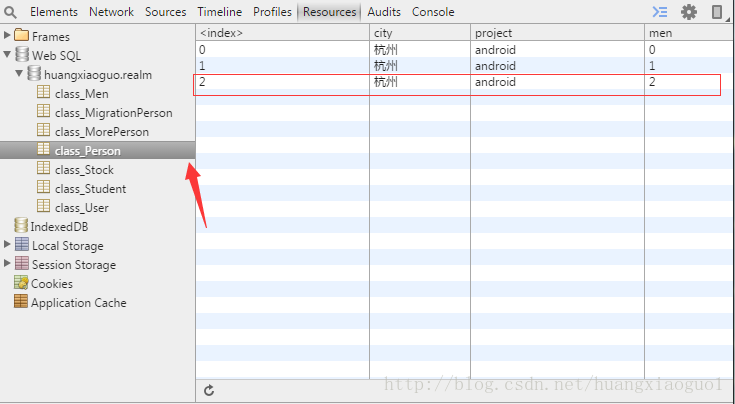This screenshot has height=404, width=735.
Task: Select the class_MigrationPerson table label
Action: pyautogui.click(x=113, y=113)
